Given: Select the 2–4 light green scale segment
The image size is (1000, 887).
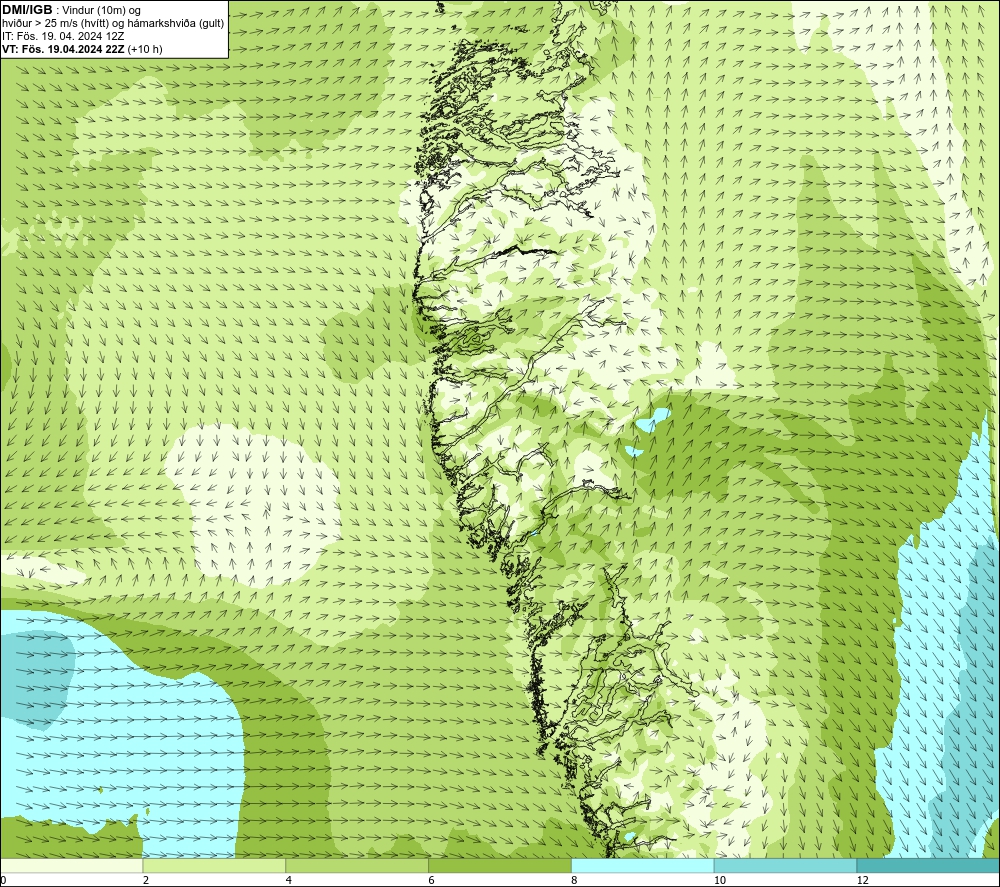Looking at the screenshot, I should click(x=214, y=865).
